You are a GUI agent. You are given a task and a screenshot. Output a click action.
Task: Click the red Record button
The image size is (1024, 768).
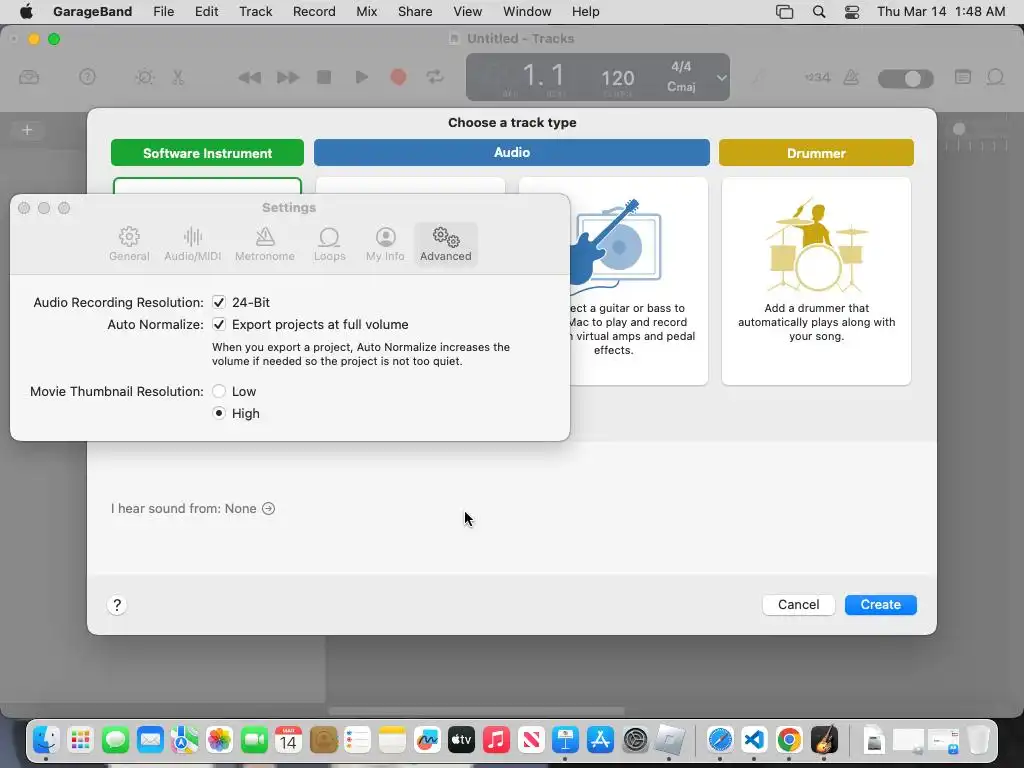tap(398, 77)
